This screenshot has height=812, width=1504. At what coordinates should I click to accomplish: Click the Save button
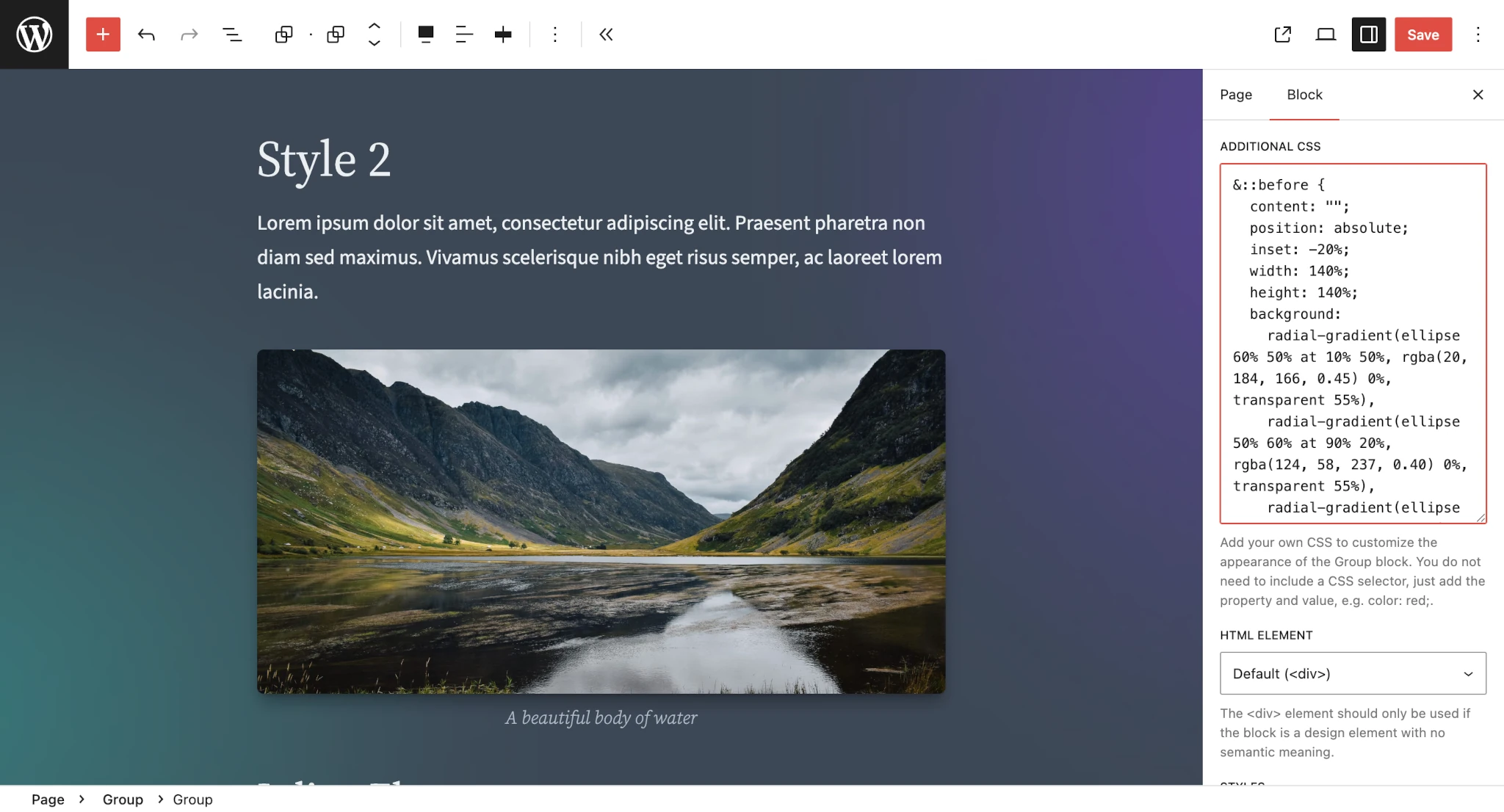1422,35
